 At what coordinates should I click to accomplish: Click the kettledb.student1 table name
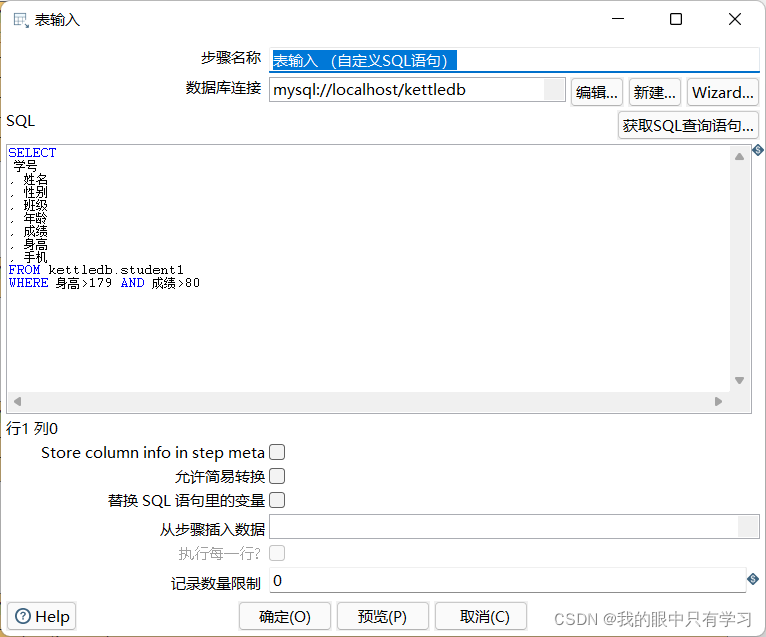point(116,270)
